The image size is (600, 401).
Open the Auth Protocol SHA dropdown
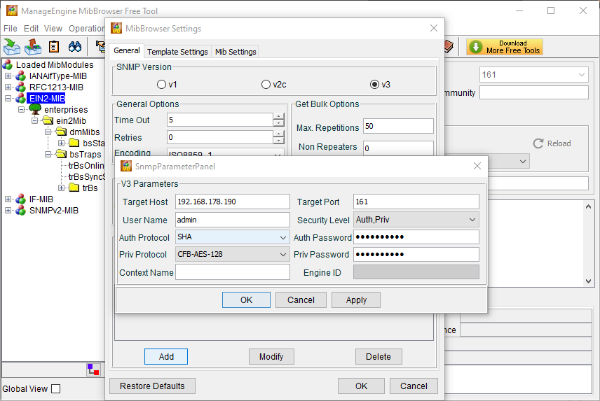coord(283,237)
